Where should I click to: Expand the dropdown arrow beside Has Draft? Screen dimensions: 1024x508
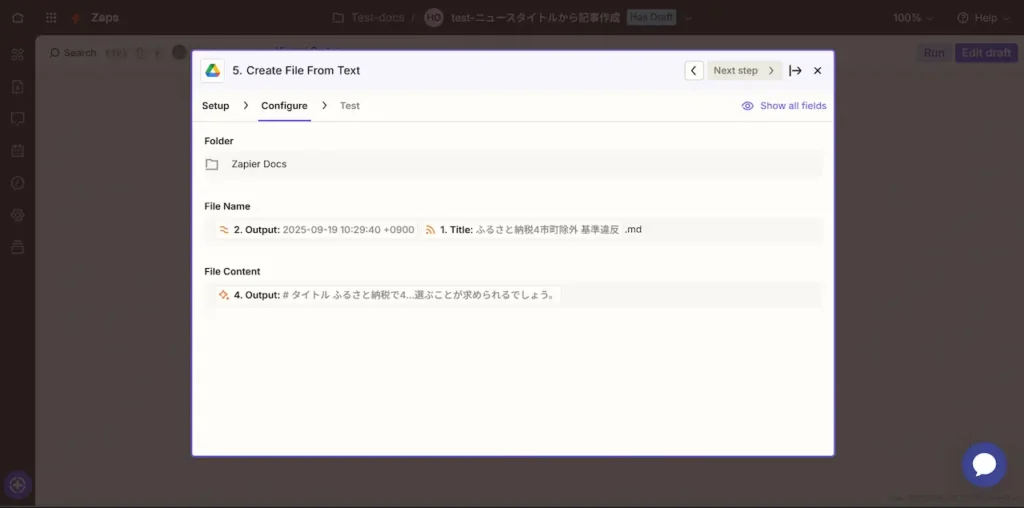coord(688,18)
